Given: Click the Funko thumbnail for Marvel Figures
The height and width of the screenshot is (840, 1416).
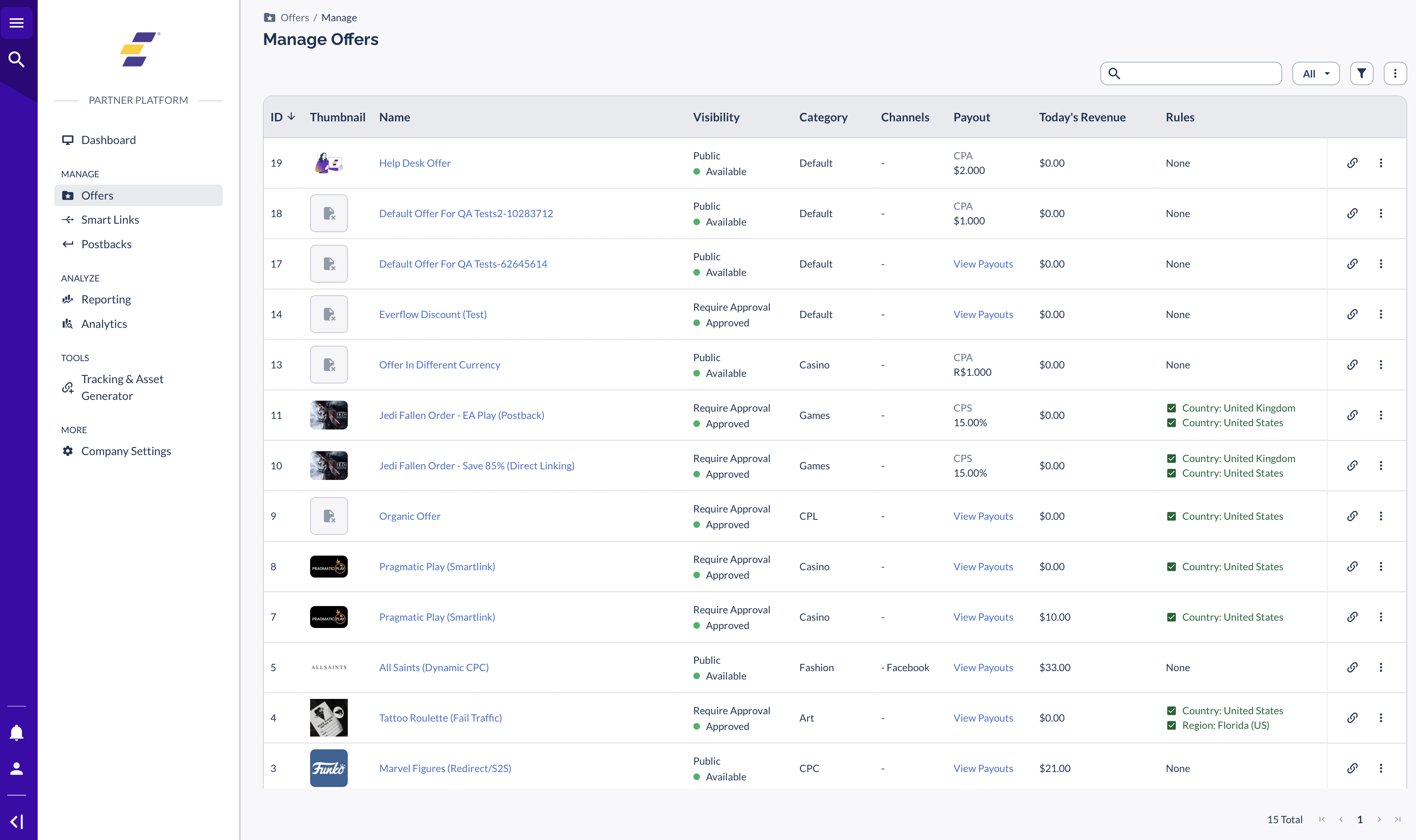Looking at the screenshot, I should (328, 768).
